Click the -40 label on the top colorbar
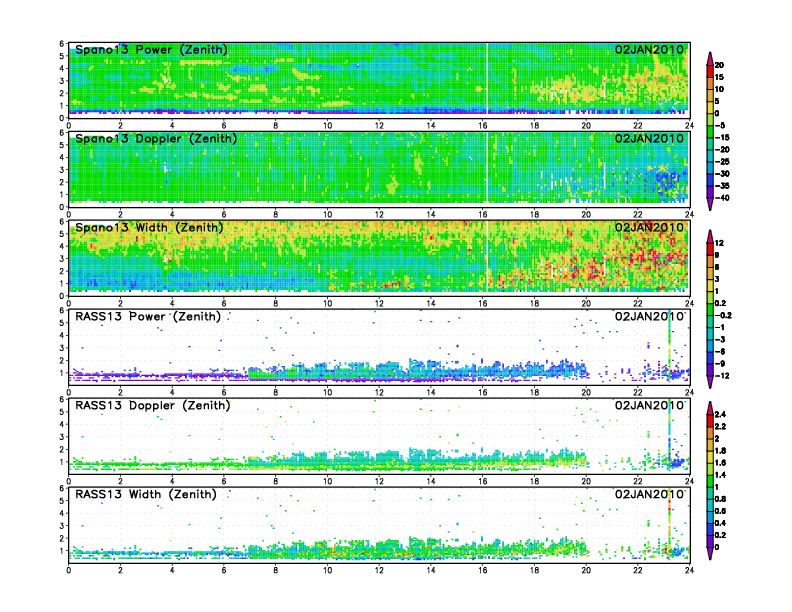This screenshot has width=792, height=612. [722, 198]
